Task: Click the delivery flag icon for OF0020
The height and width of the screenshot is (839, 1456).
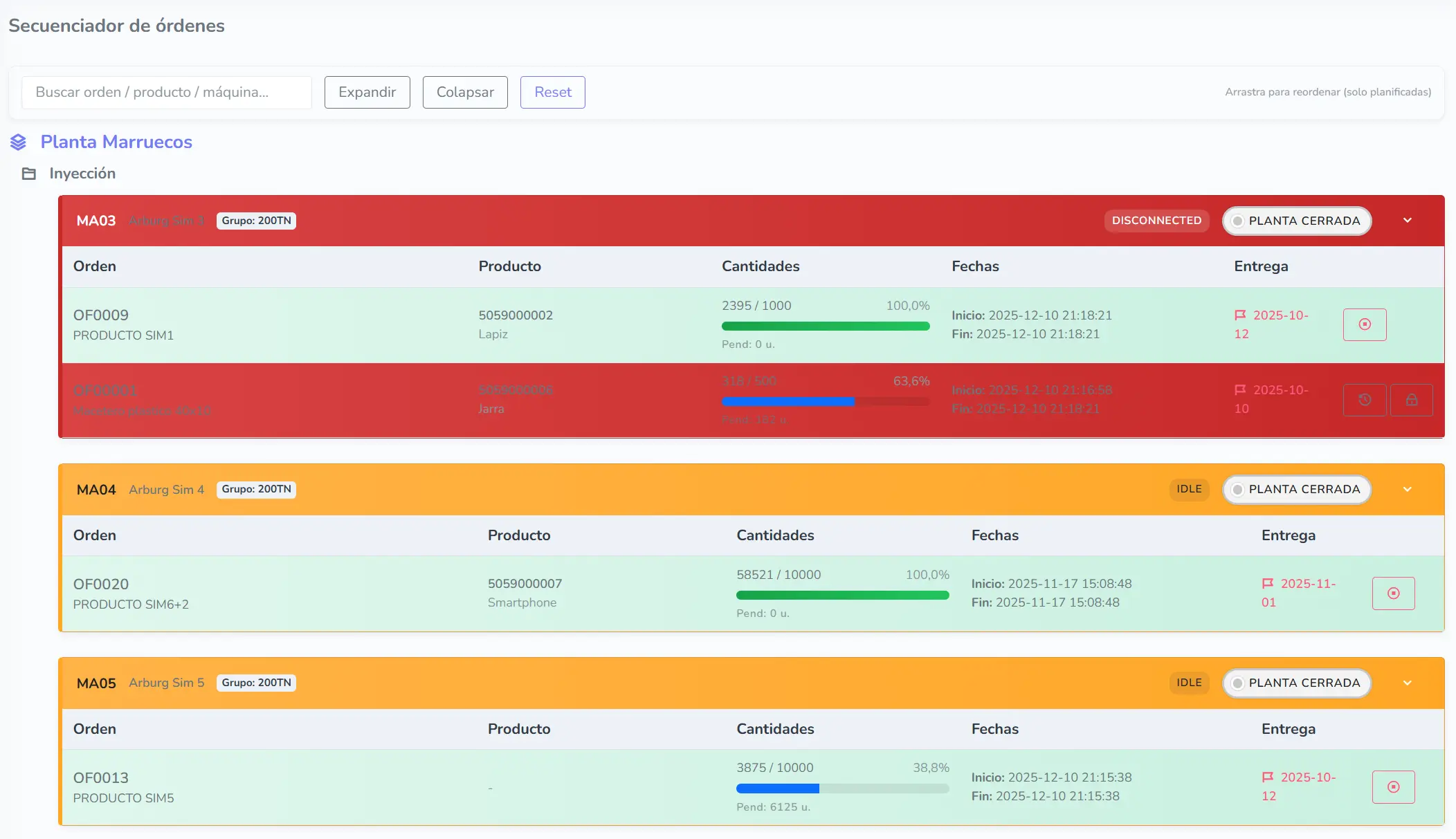Action: (1268, 584)
